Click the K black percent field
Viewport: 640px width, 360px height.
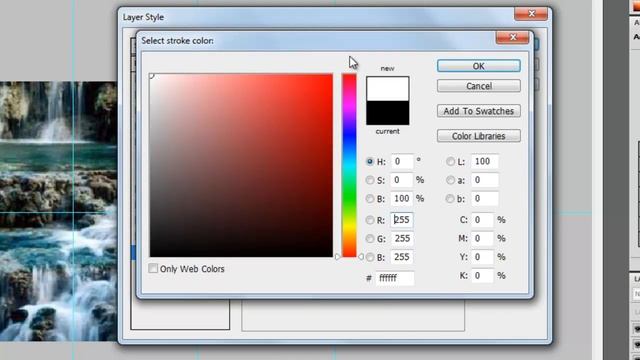point(482,276)
